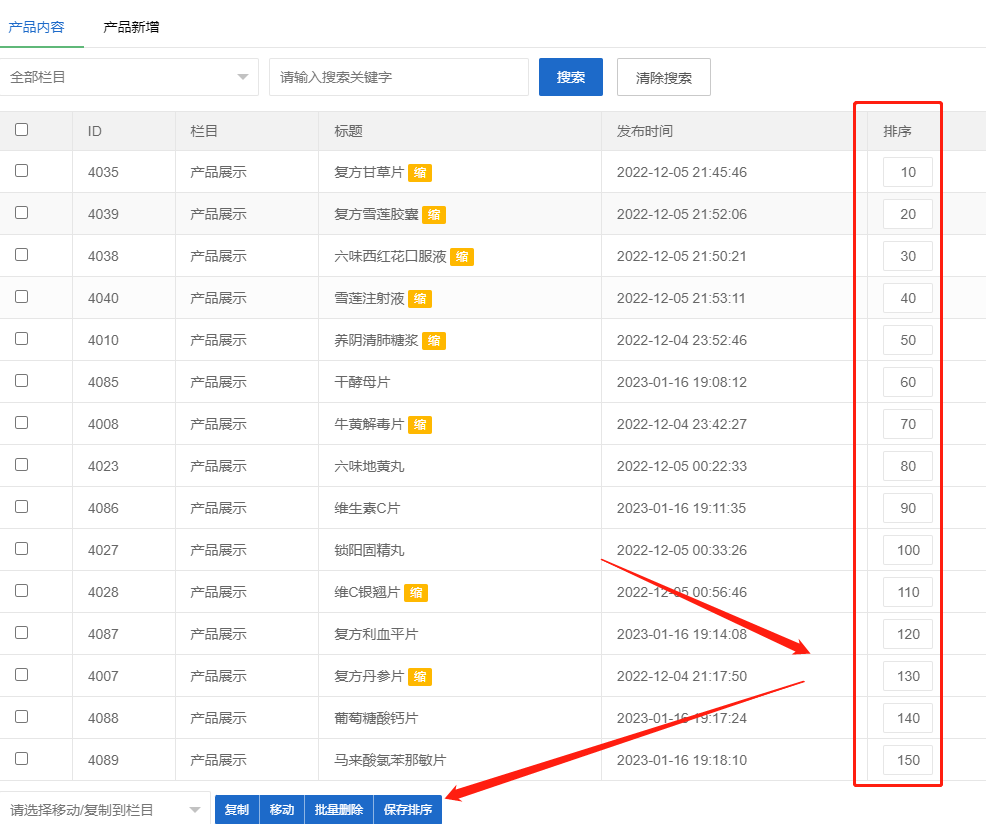
Task: Focus the 请输入搜索关键字 search box
Action: click(x=398, y=77)
